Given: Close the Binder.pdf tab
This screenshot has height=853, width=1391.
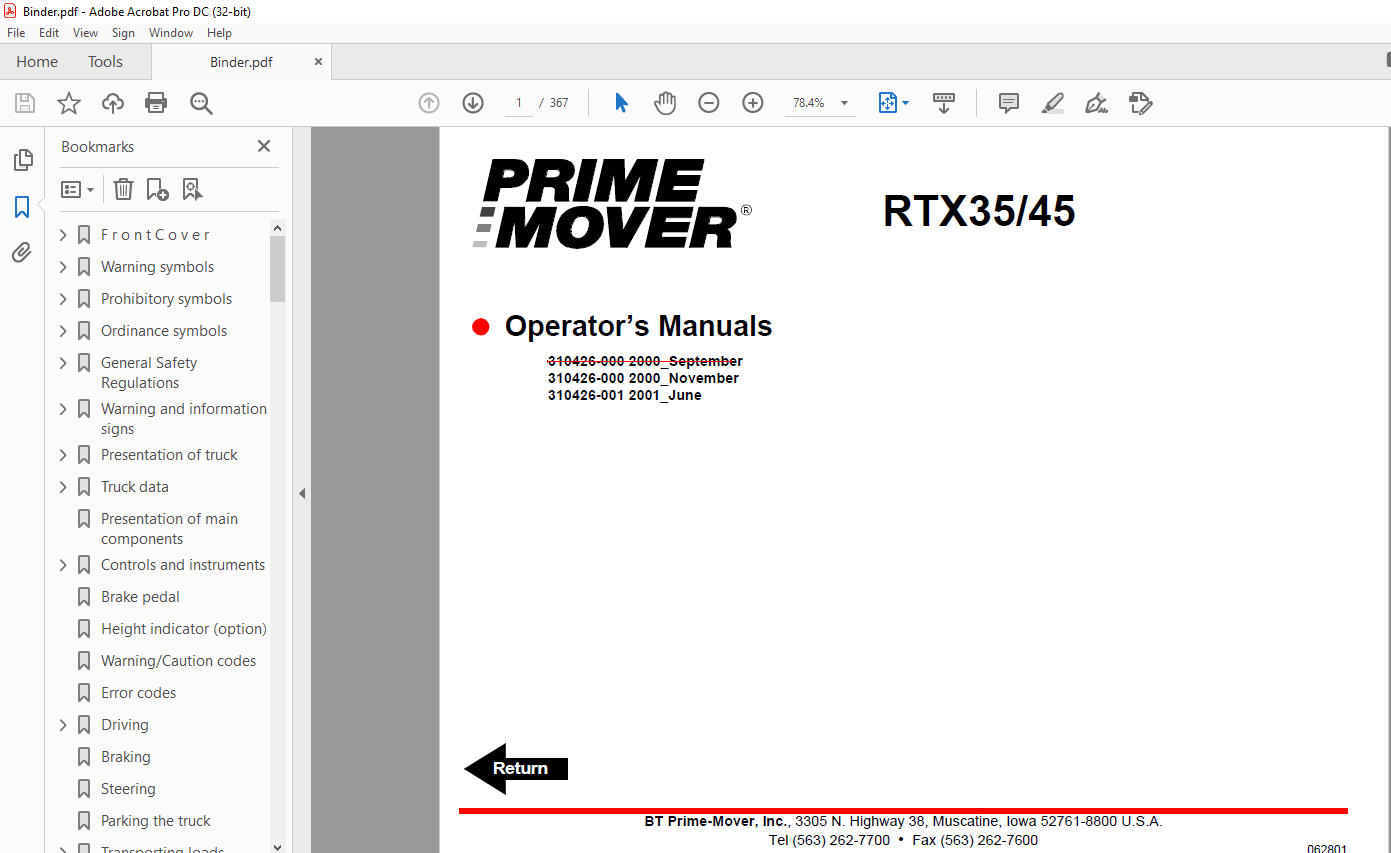Looking at the screenshot, I should tap(318, 62).
